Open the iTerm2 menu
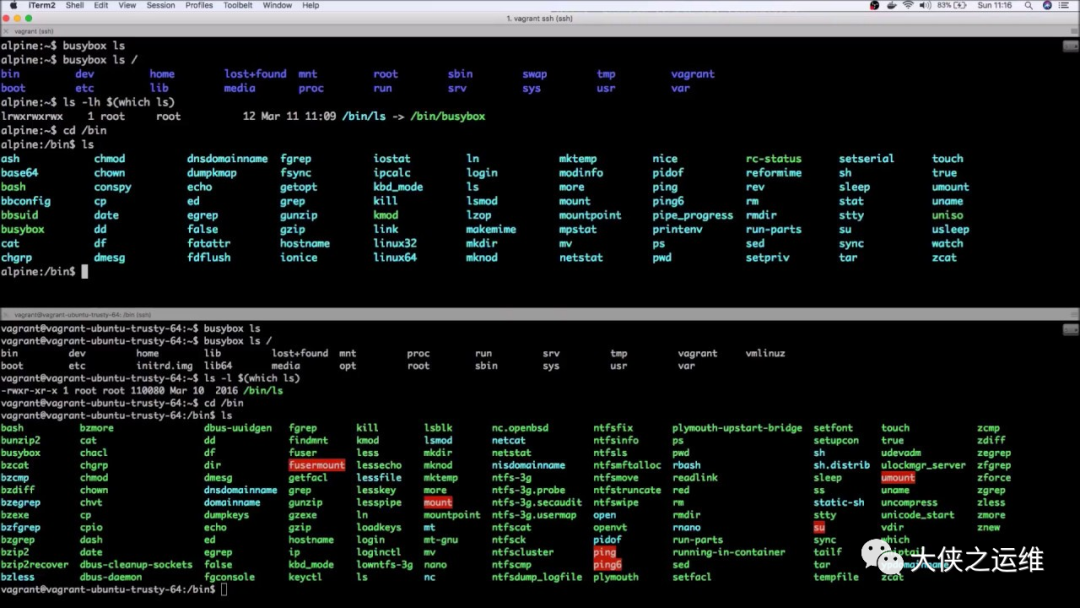Image resolution: width=1080 pixels, height=608 pixels. [41, 5]
